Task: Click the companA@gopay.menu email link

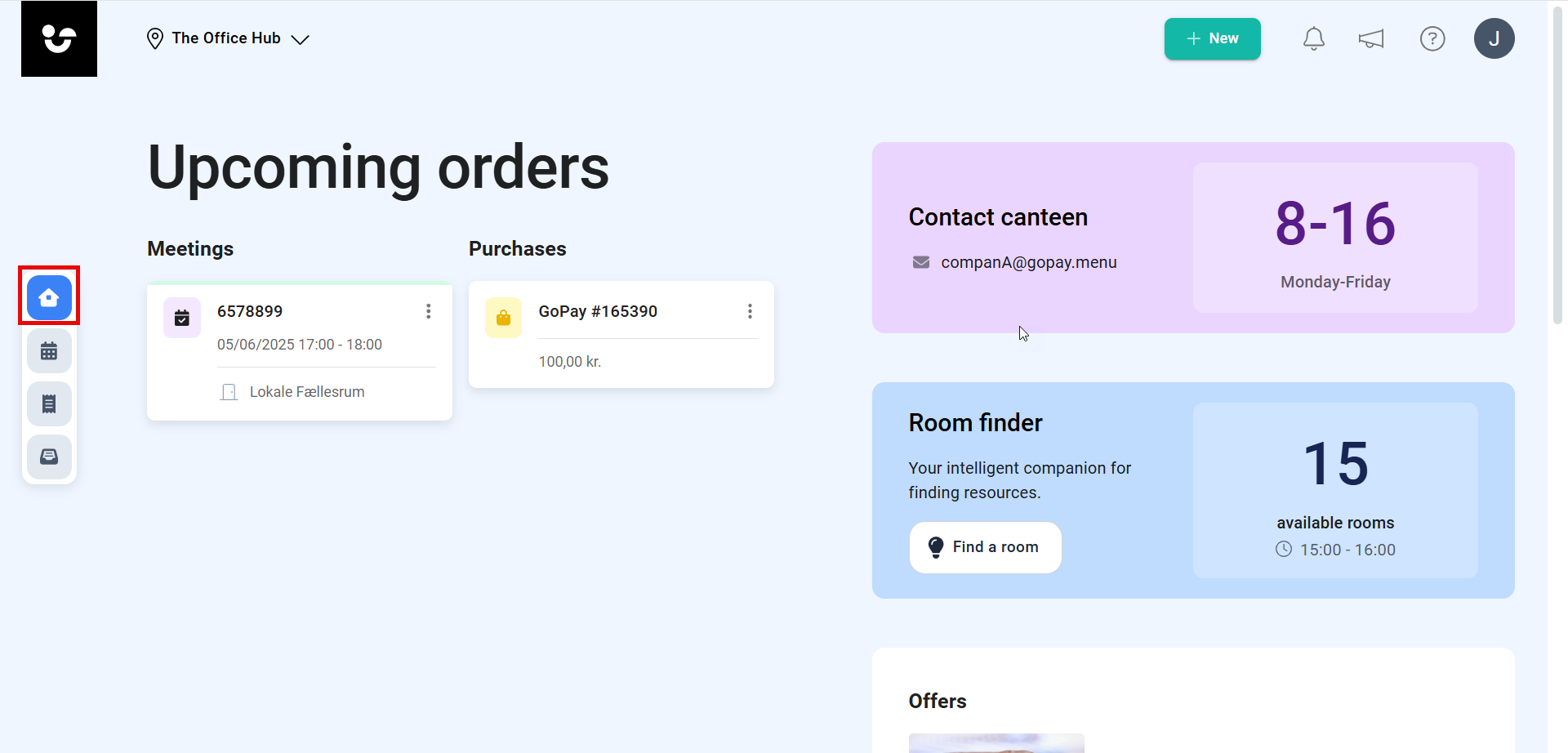Action: [x=1028, y=262]
